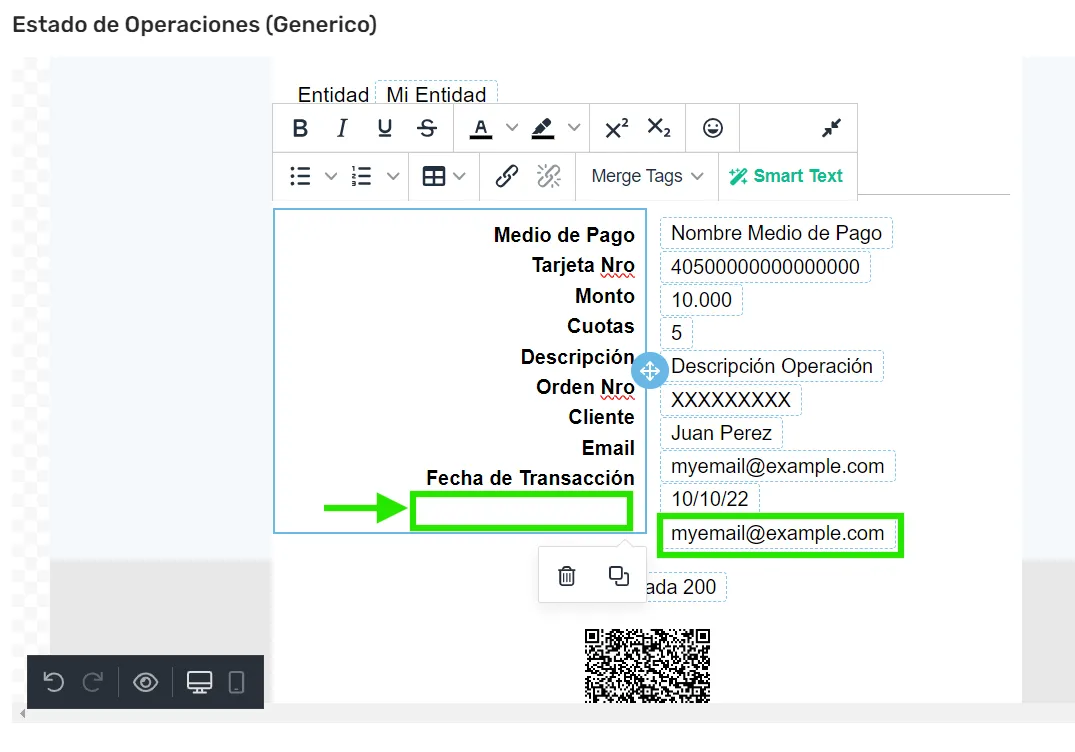
Task: Open the emoji picker
Action: [x=713, y=128]
